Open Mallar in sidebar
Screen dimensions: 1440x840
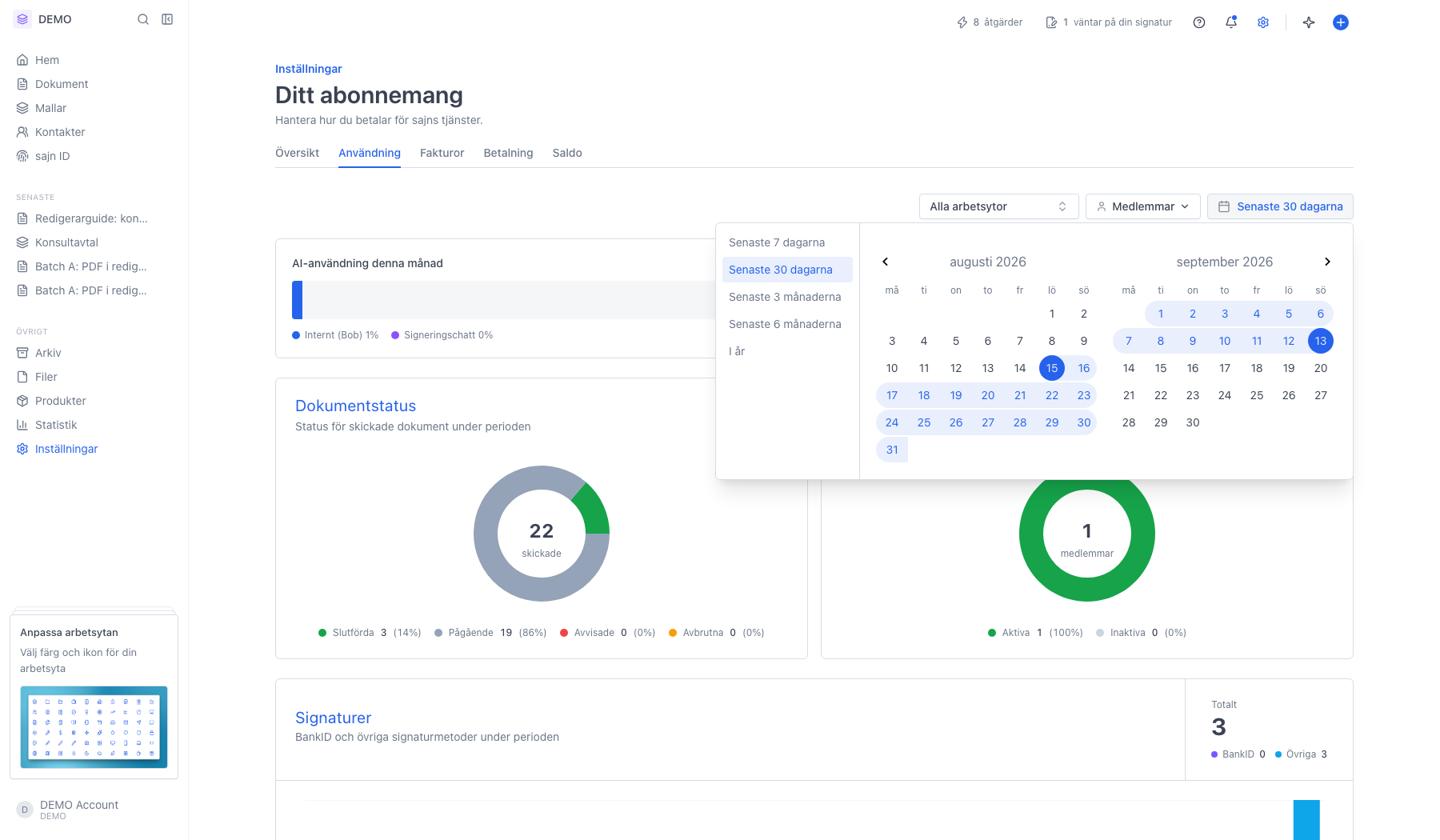[x=94, y=108]
